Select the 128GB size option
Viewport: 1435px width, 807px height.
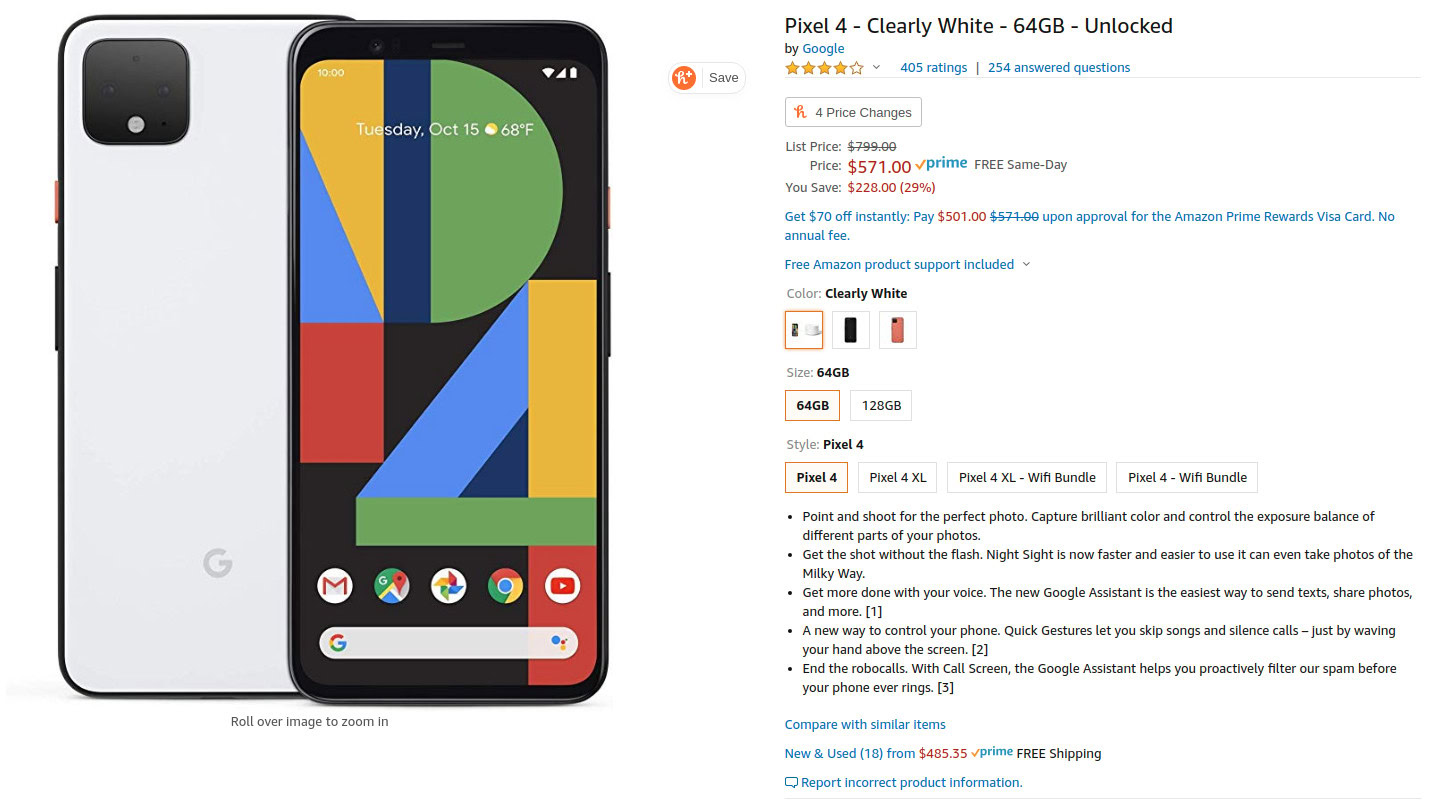pyautogui.click(x=881, y=406)
